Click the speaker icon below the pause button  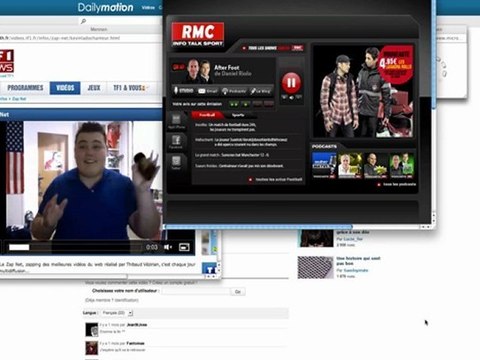[291, 97]
